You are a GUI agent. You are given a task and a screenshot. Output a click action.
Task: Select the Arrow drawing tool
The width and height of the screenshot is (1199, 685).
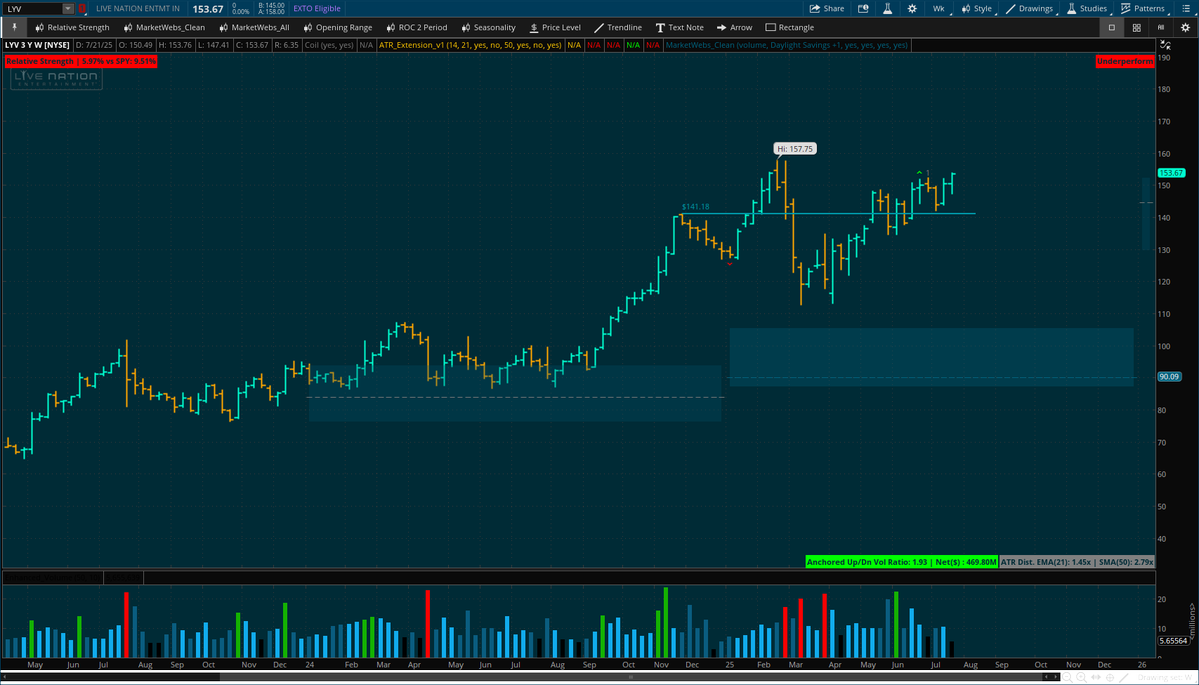click(734, 28)
